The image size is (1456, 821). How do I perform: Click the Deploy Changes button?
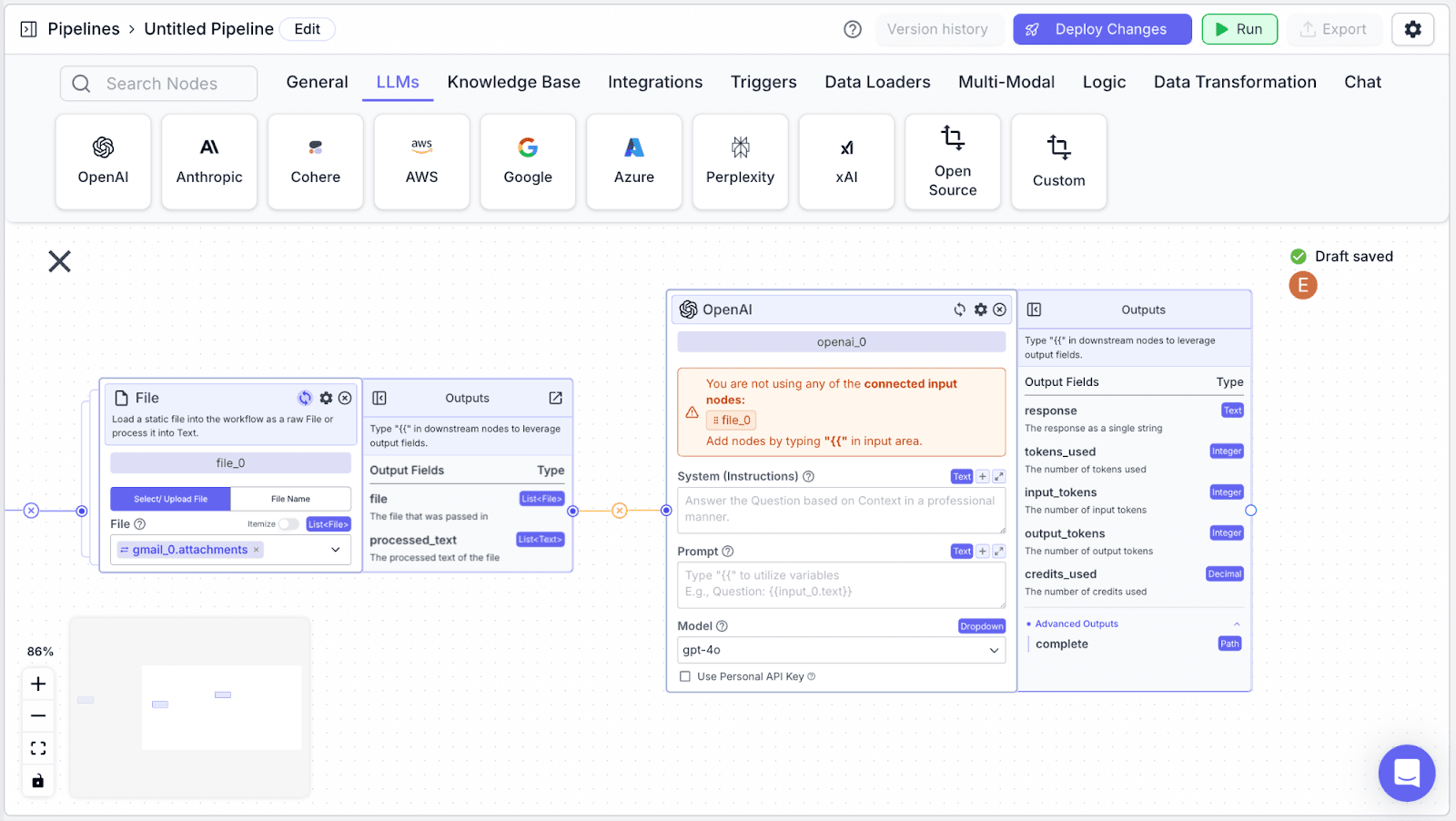1102,29
